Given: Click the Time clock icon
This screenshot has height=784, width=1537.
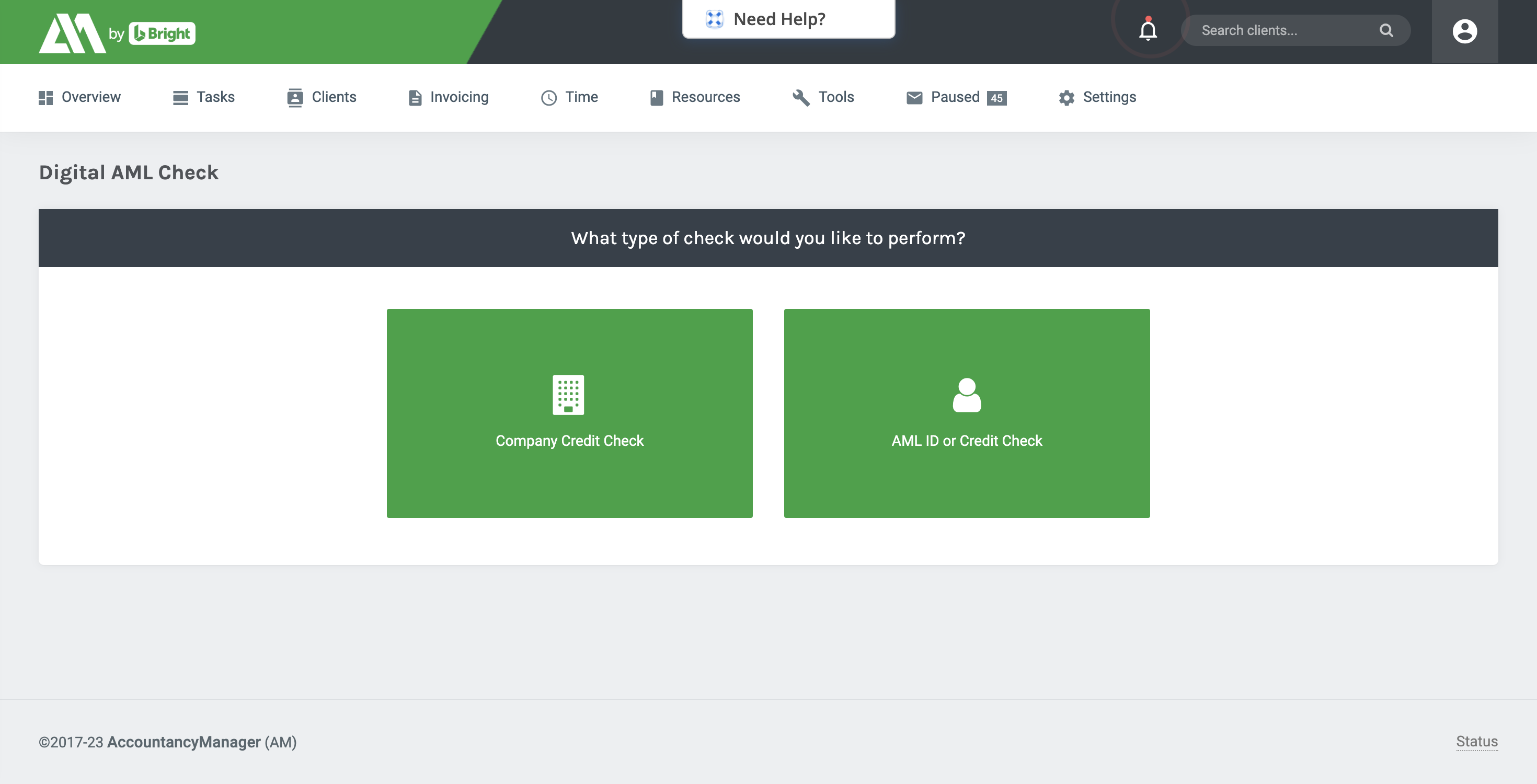Looking at the screenshot, I should (x=549, y=97).
